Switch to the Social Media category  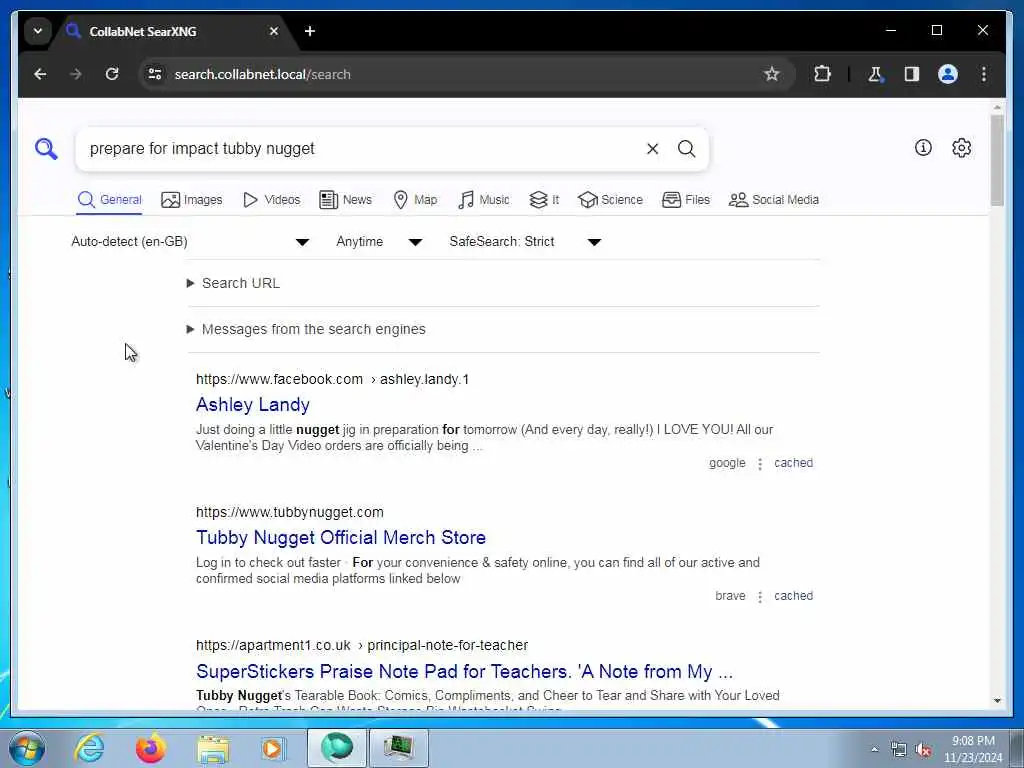coord(774,200)
